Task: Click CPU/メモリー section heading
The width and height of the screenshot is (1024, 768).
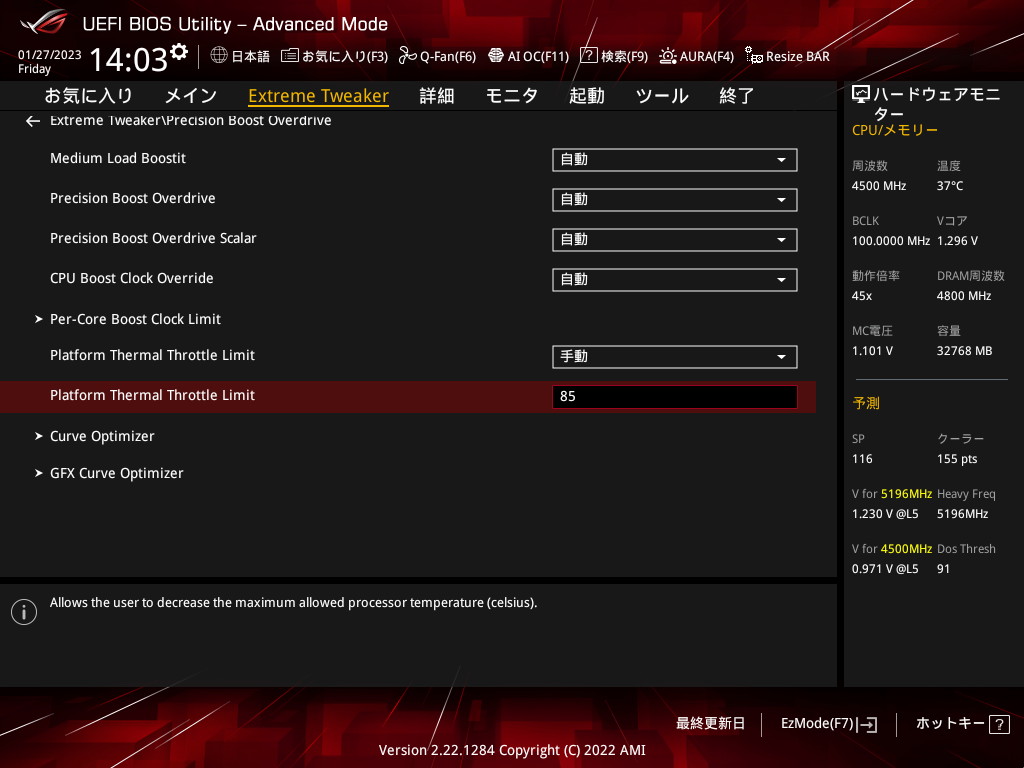Action: click(895, 130)
